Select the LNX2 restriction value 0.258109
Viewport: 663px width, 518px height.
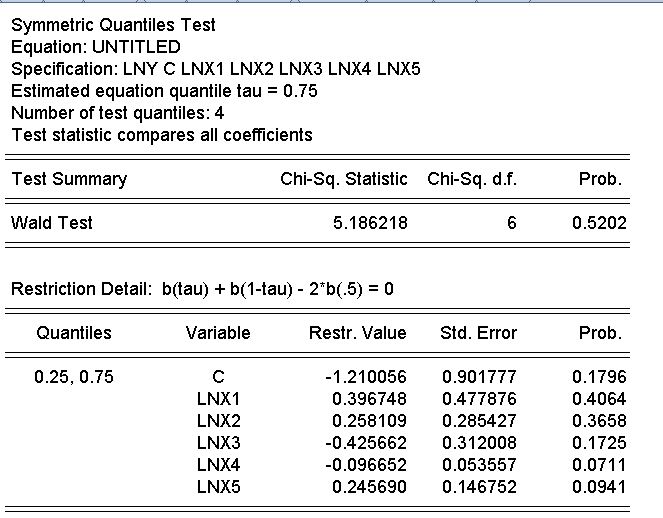coord(369,421)
